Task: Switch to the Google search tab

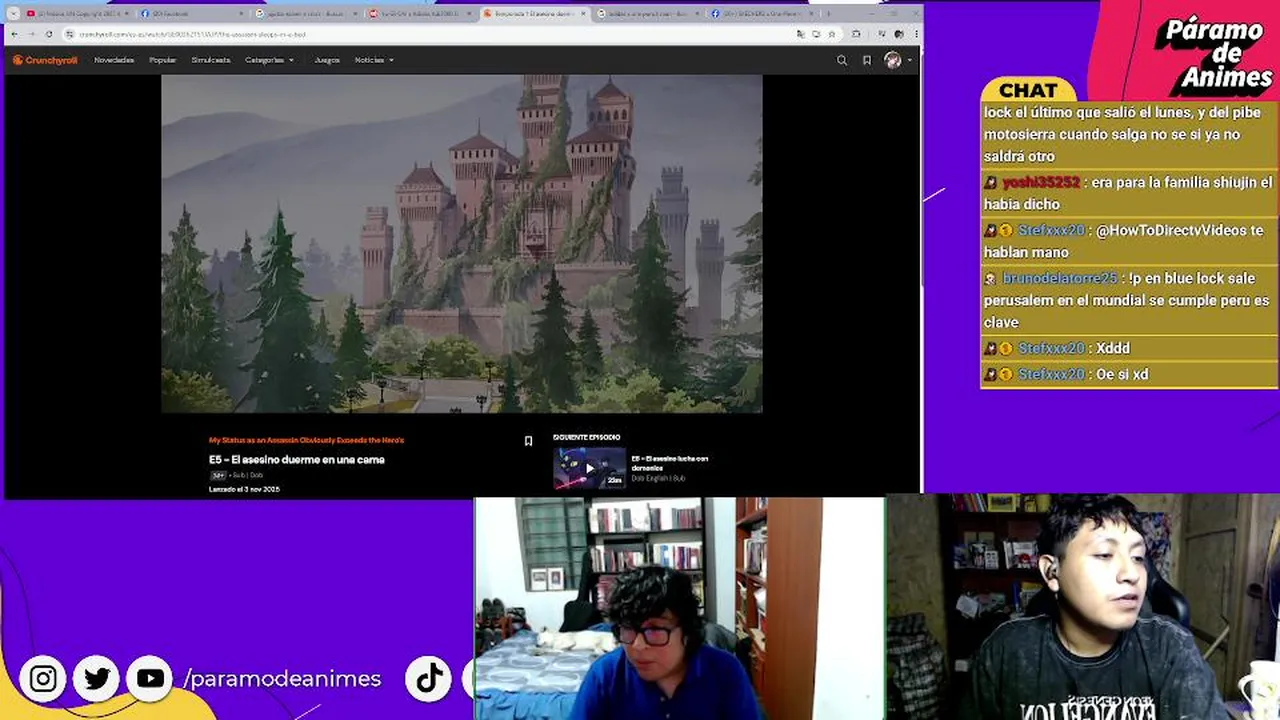Action: tap(304, 14)
